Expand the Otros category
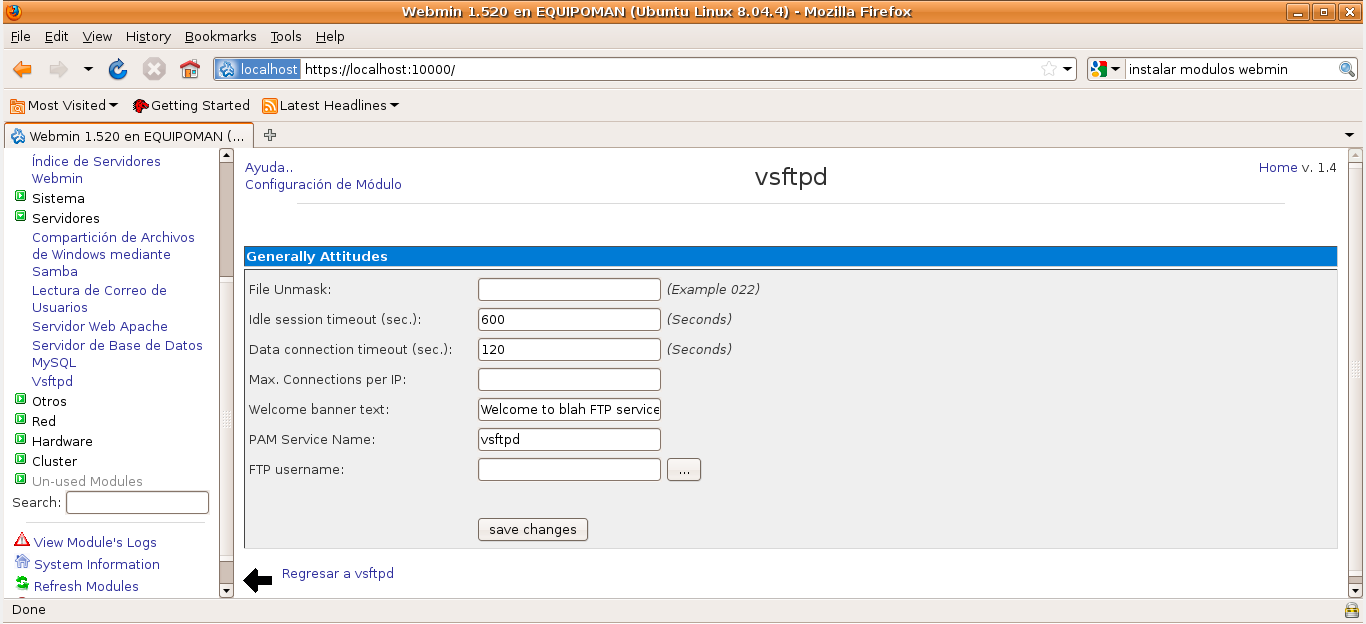Image resolution: width=1366 pixels, height=624 pixels. 19,401
